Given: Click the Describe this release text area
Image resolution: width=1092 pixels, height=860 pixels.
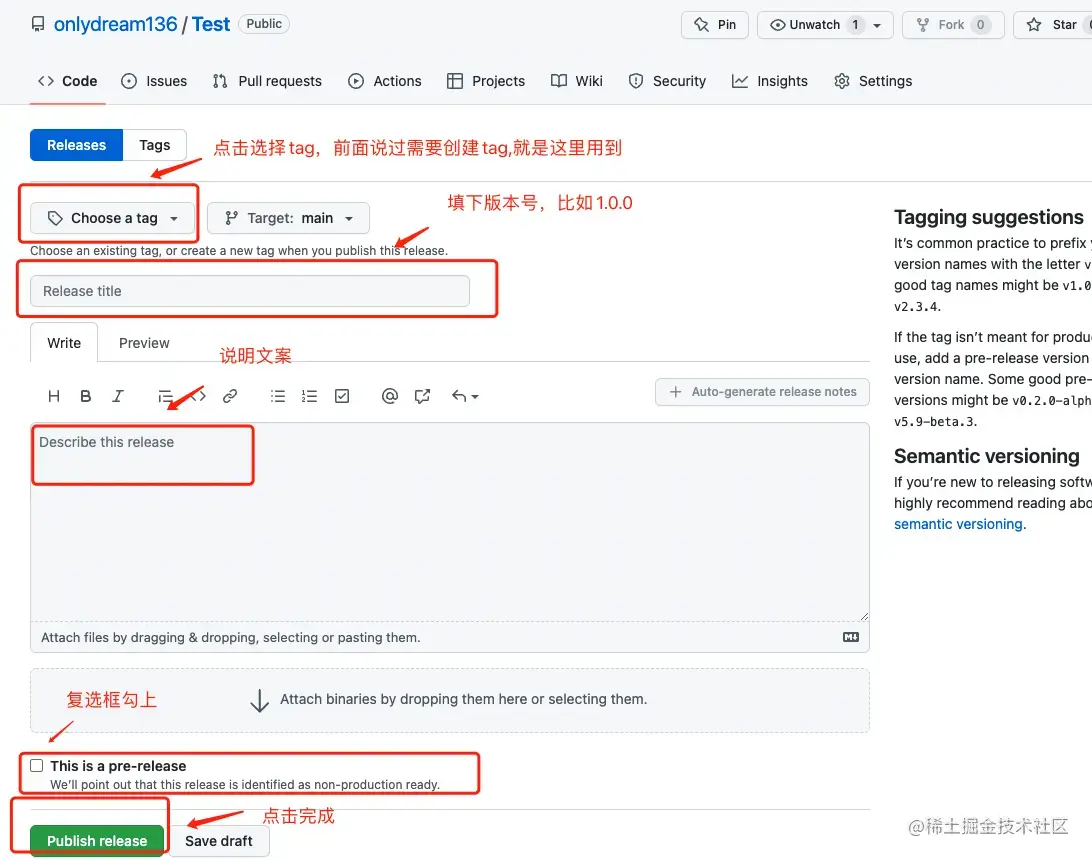Looking at the screenshot, I should (450, 522).
